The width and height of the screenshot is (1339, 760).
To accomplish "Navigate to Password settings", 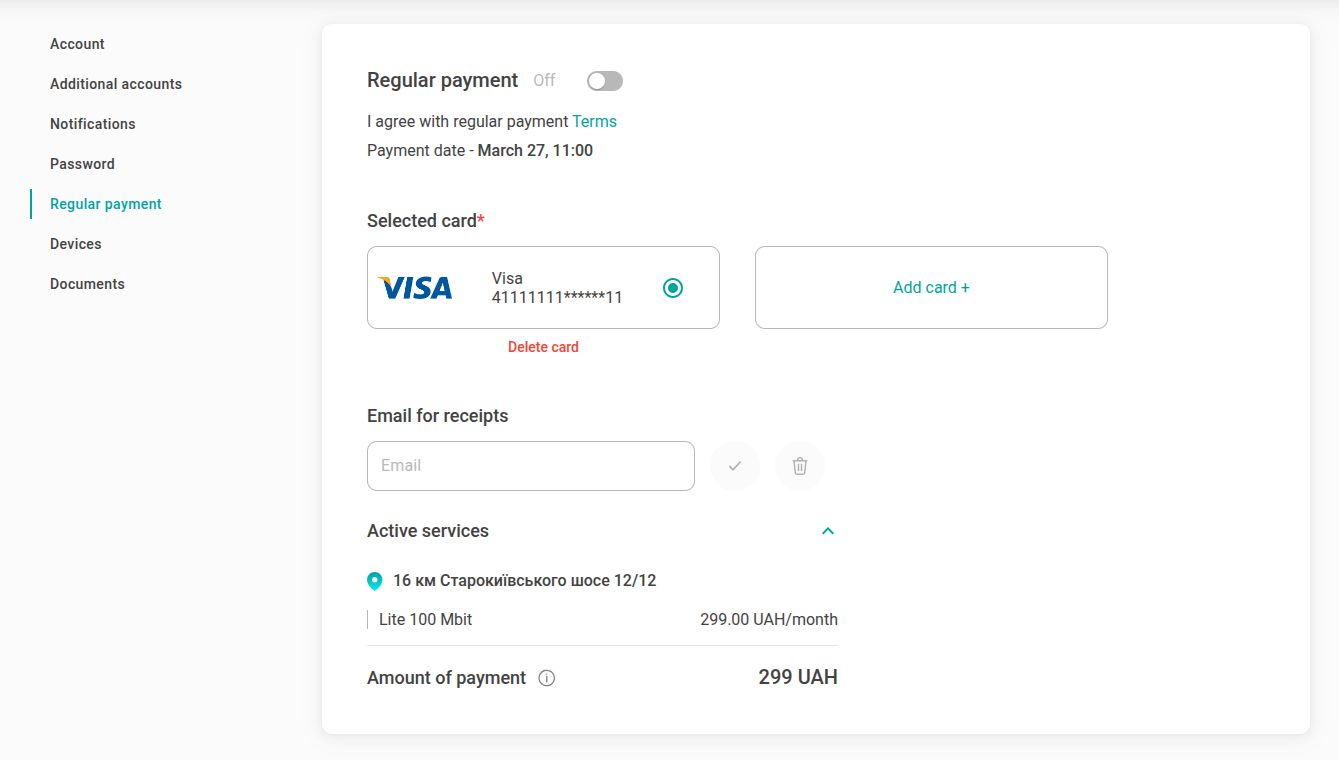I will (82, 164).
